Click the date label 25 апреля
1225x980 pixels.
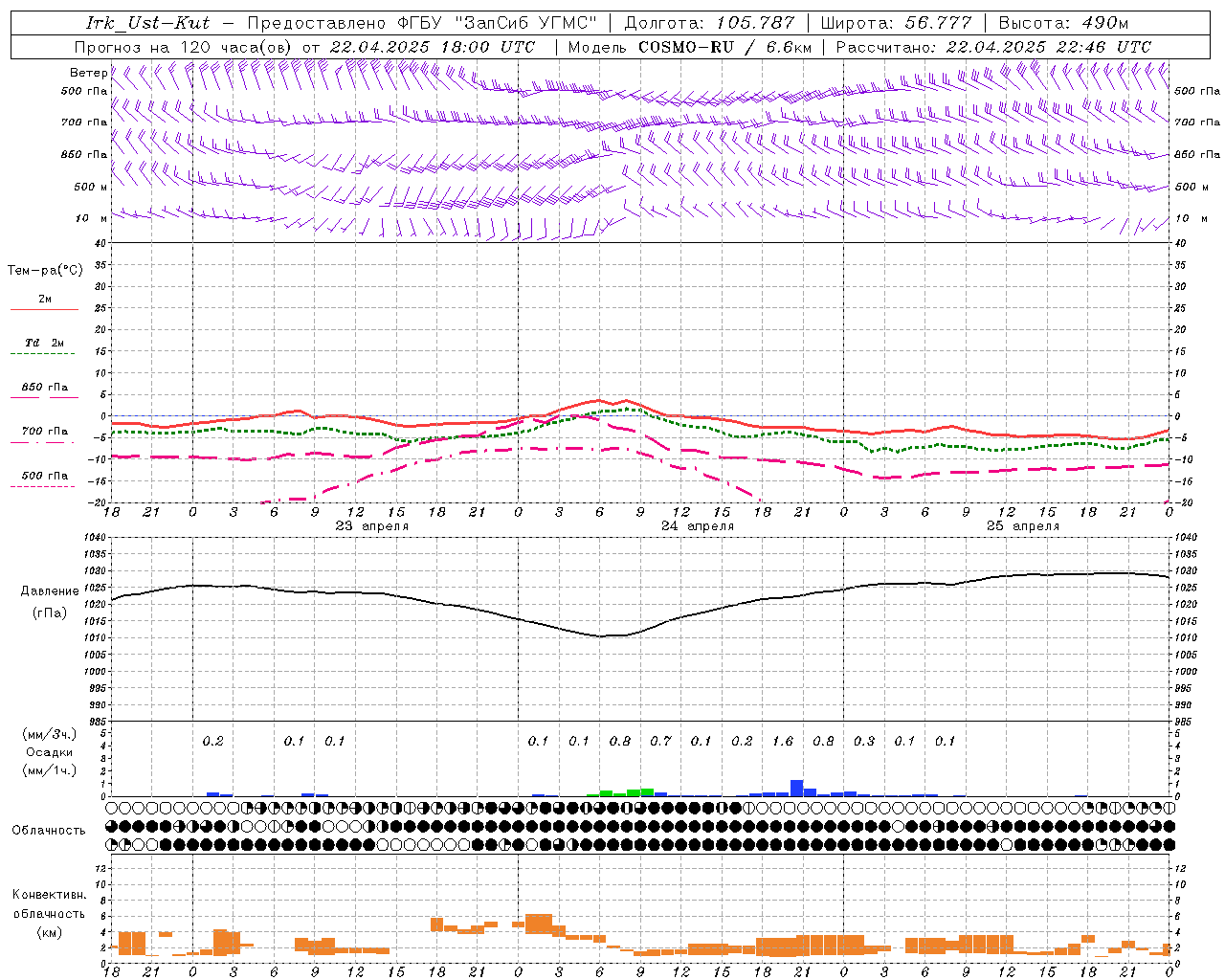point(1023,526)
